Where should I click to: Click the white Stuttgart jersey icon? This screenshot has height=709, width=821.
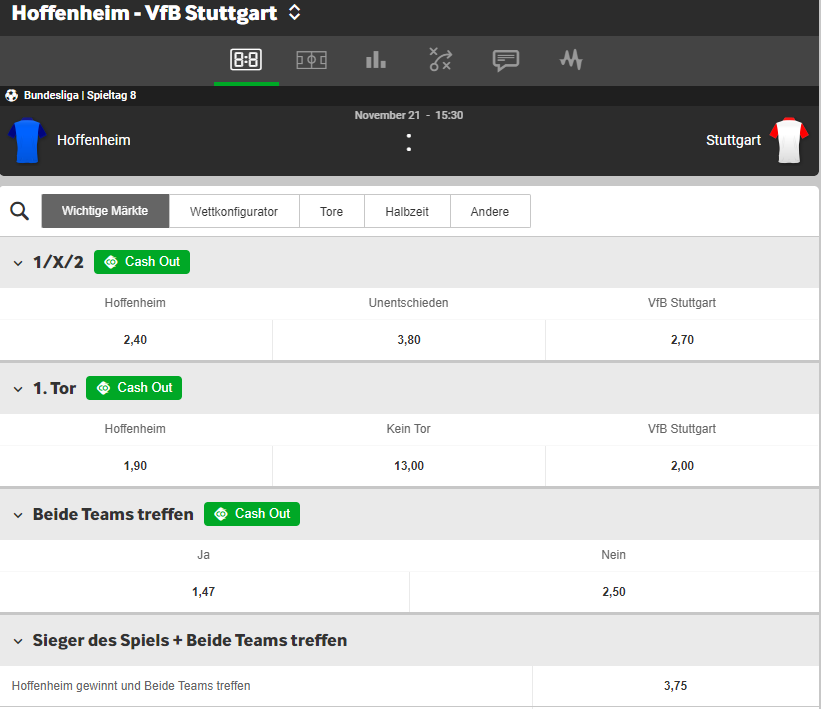click(789, 140)
